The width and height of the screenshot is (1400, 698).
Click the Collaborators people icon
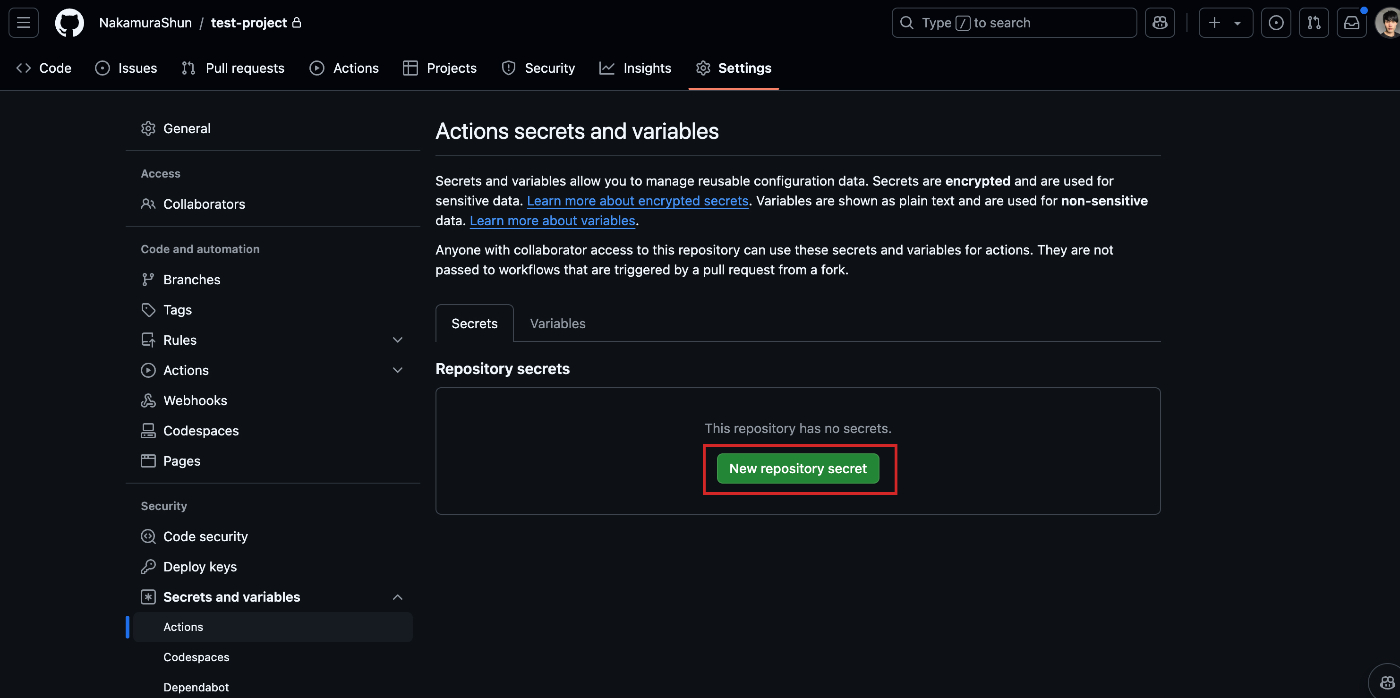[x=148, y=204]
